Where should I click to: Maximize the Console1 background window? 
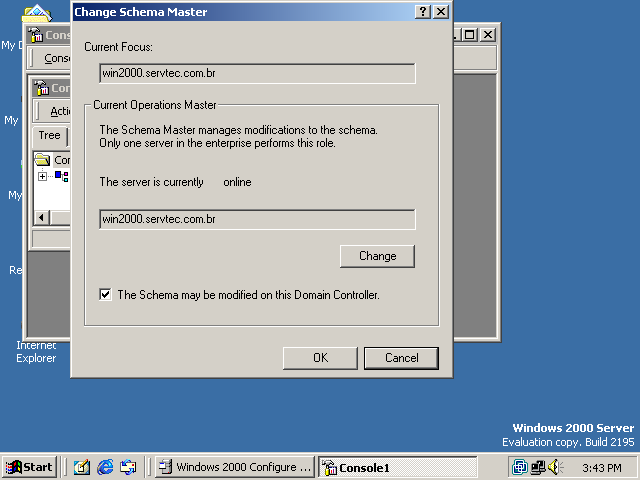(x=470, y=35)
